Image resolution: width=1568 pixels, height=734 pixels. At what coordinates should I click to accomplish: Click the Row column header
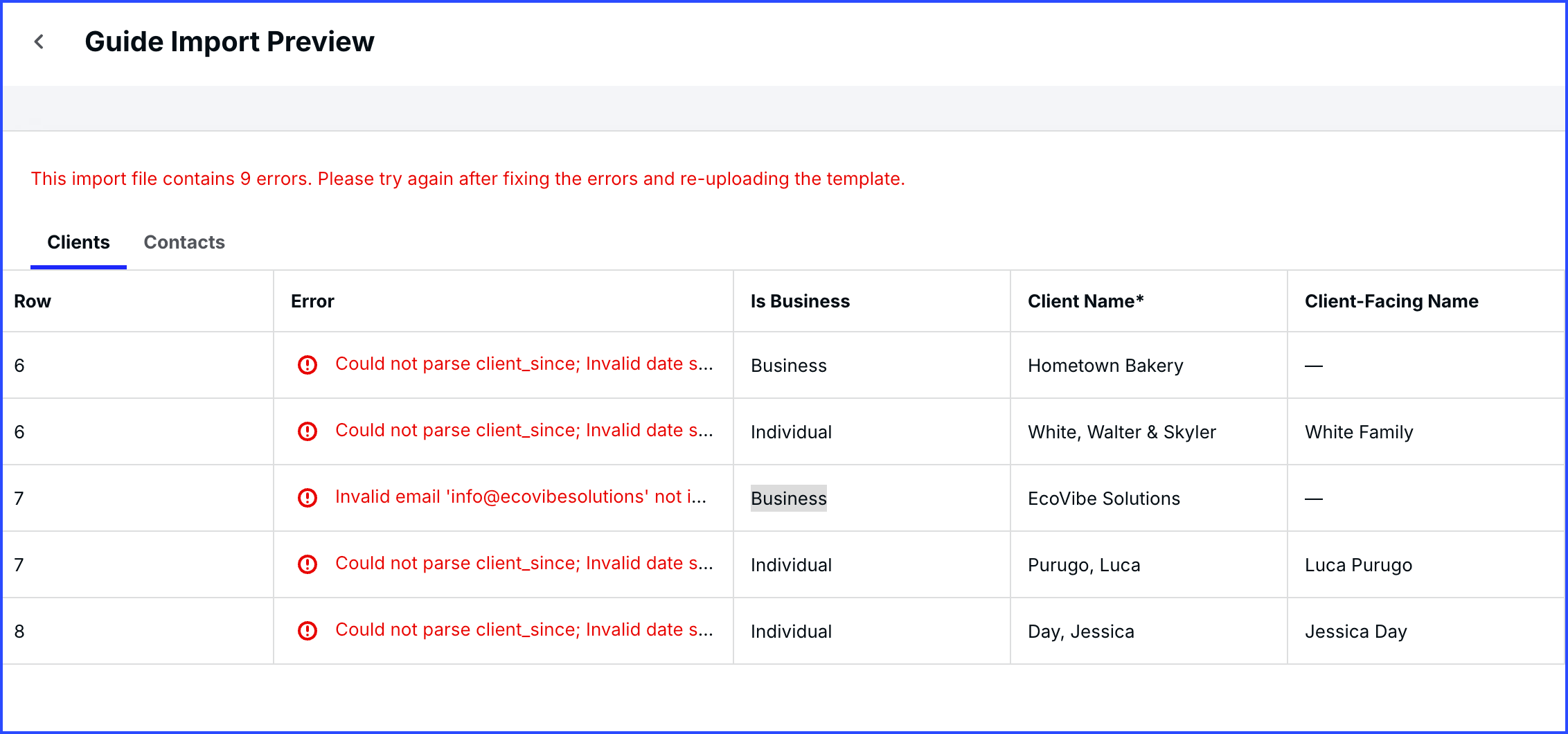click(33, 301)
